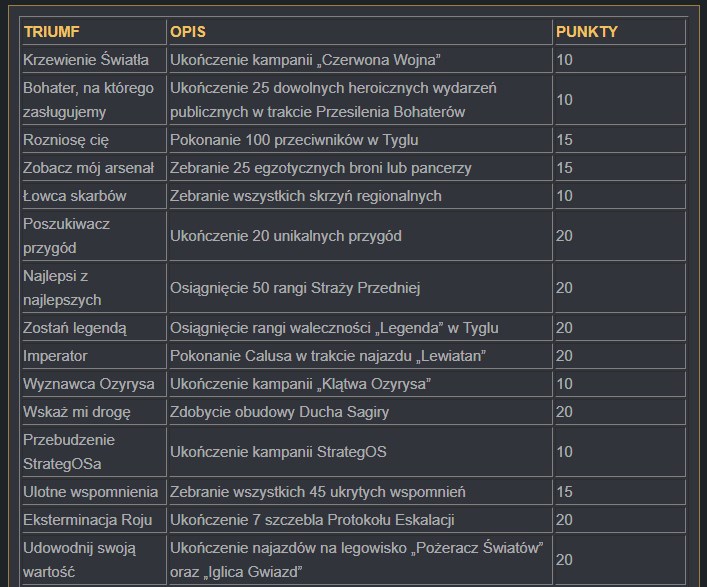Select 'Zdobycie obudowy Ducha Sagiry' description

[x=279, y=412]
